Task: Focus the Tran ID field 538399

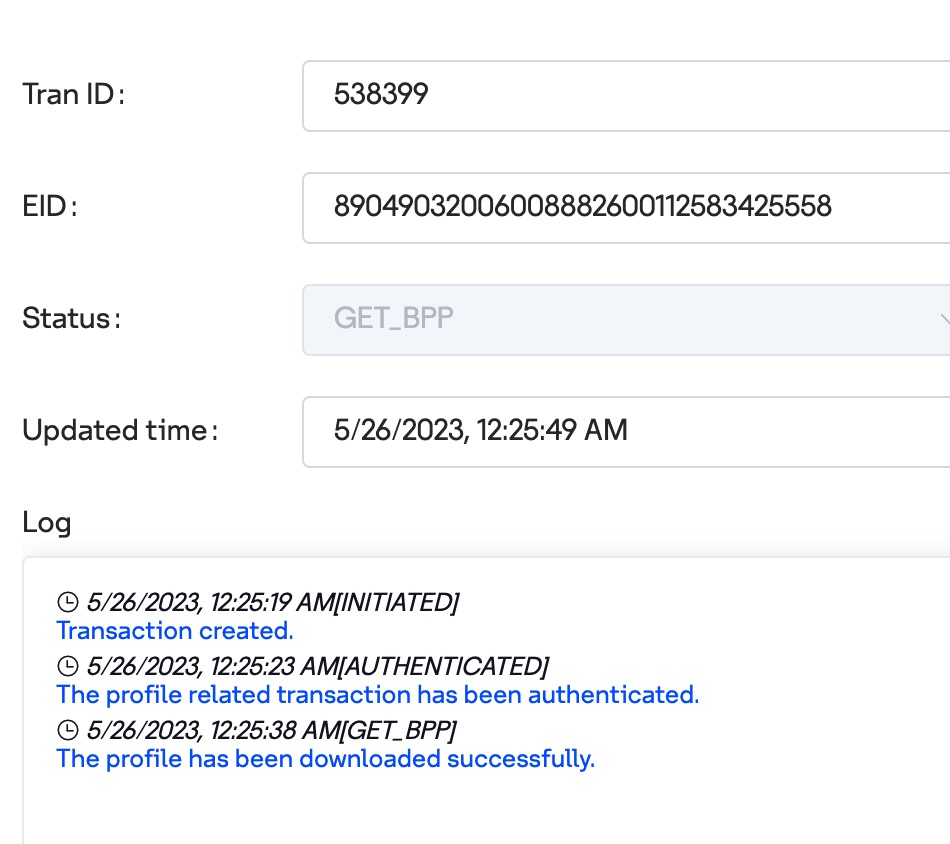Action: (626, 96)
